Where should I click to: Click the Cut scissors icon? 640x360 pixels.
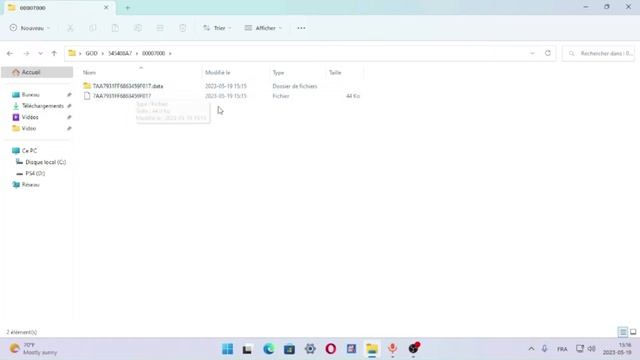70,28
